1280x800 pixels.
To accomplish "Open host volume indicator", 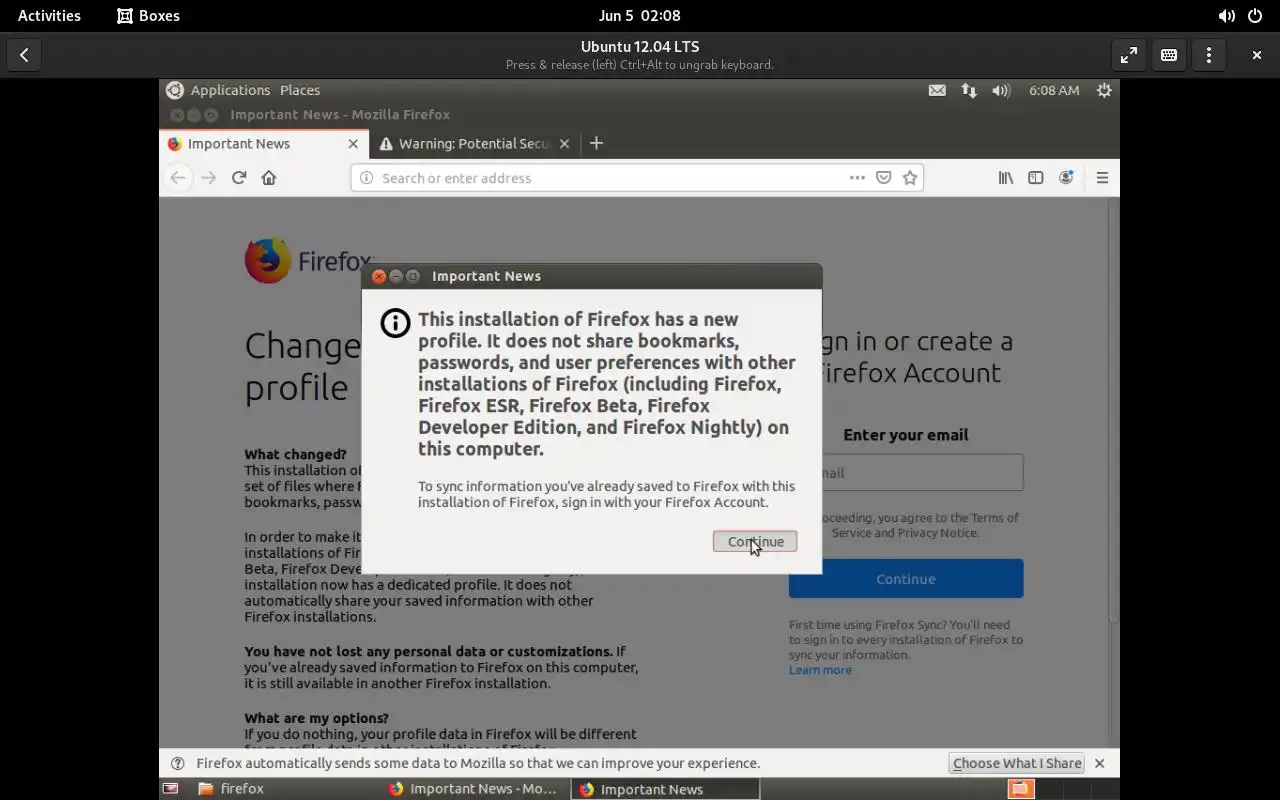I will coord(1226,15).
